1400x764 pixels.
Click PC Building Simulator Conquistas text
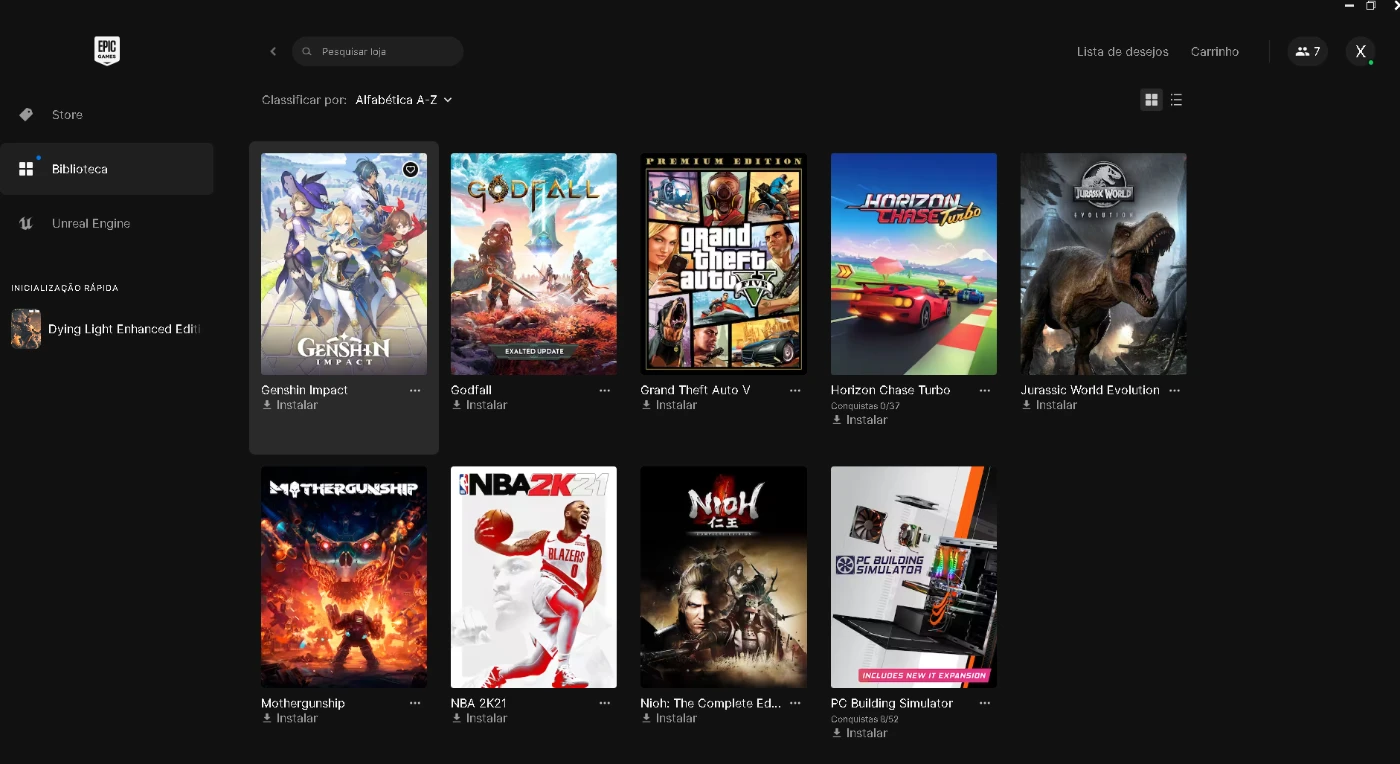(866, 719)
